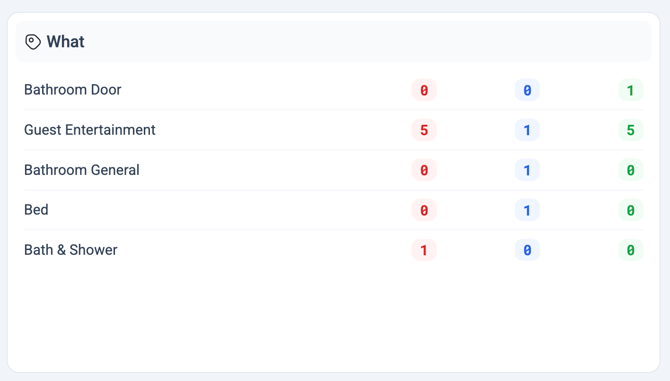Viewport: 670px width, 381px height.
Task: Open blue 1 badge for Guest Entertainment
Action: [x=527, y=130]
